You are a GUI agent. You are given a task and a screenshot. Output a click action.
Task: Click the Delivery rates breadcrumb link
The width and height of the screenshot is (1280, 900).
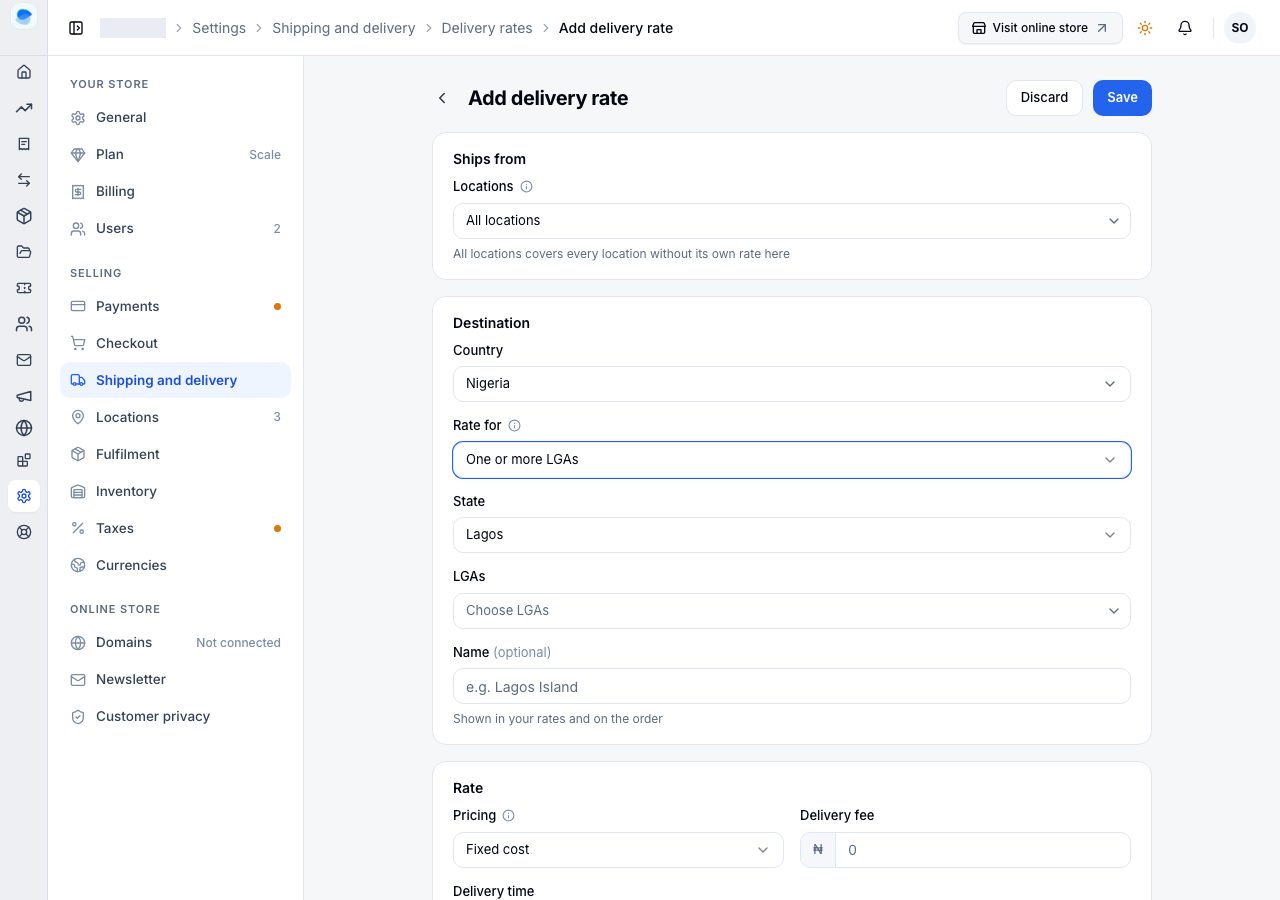pyautogui.click(x=487, y=28)
